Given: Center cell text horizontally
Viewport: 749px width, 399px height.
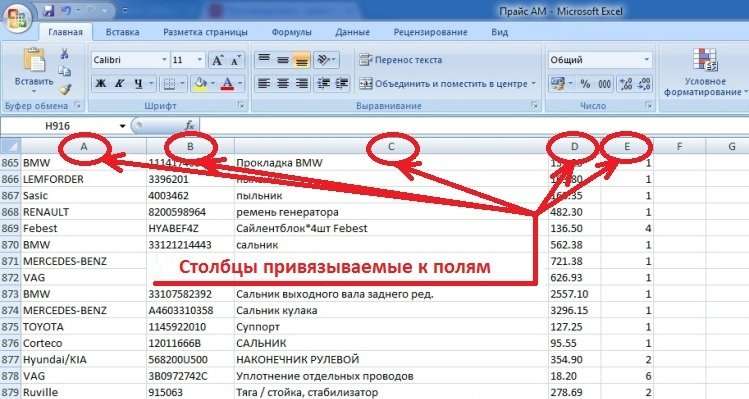Looking at the screenshot, I should point(283,84).
